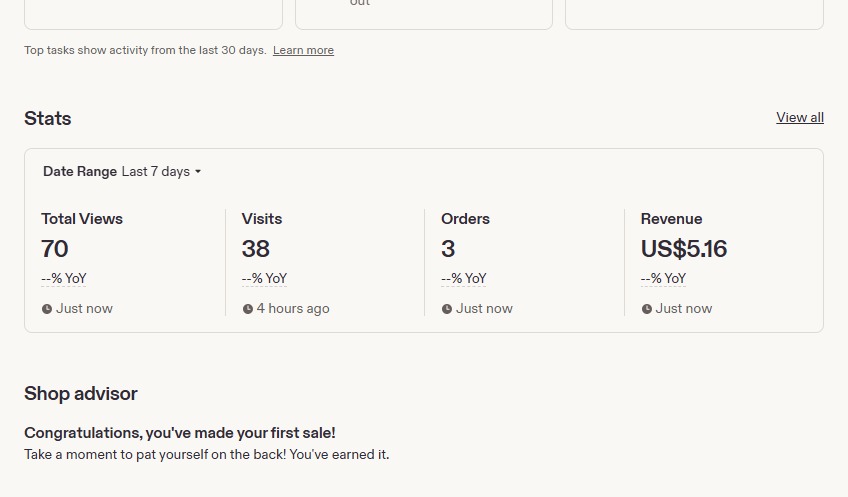The height and width of the screenshot is (497, 848).
Task: Click the dropdown arrow beside Last 7 days
Action: [x=198, y=172]
